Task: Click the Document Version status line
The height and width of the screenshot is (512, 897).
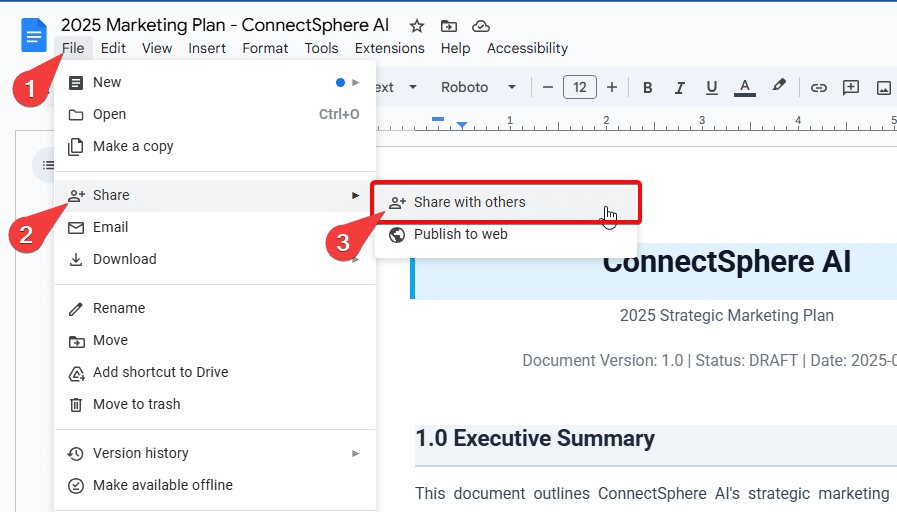Action: pyautogui.click(x=709, y=360)
